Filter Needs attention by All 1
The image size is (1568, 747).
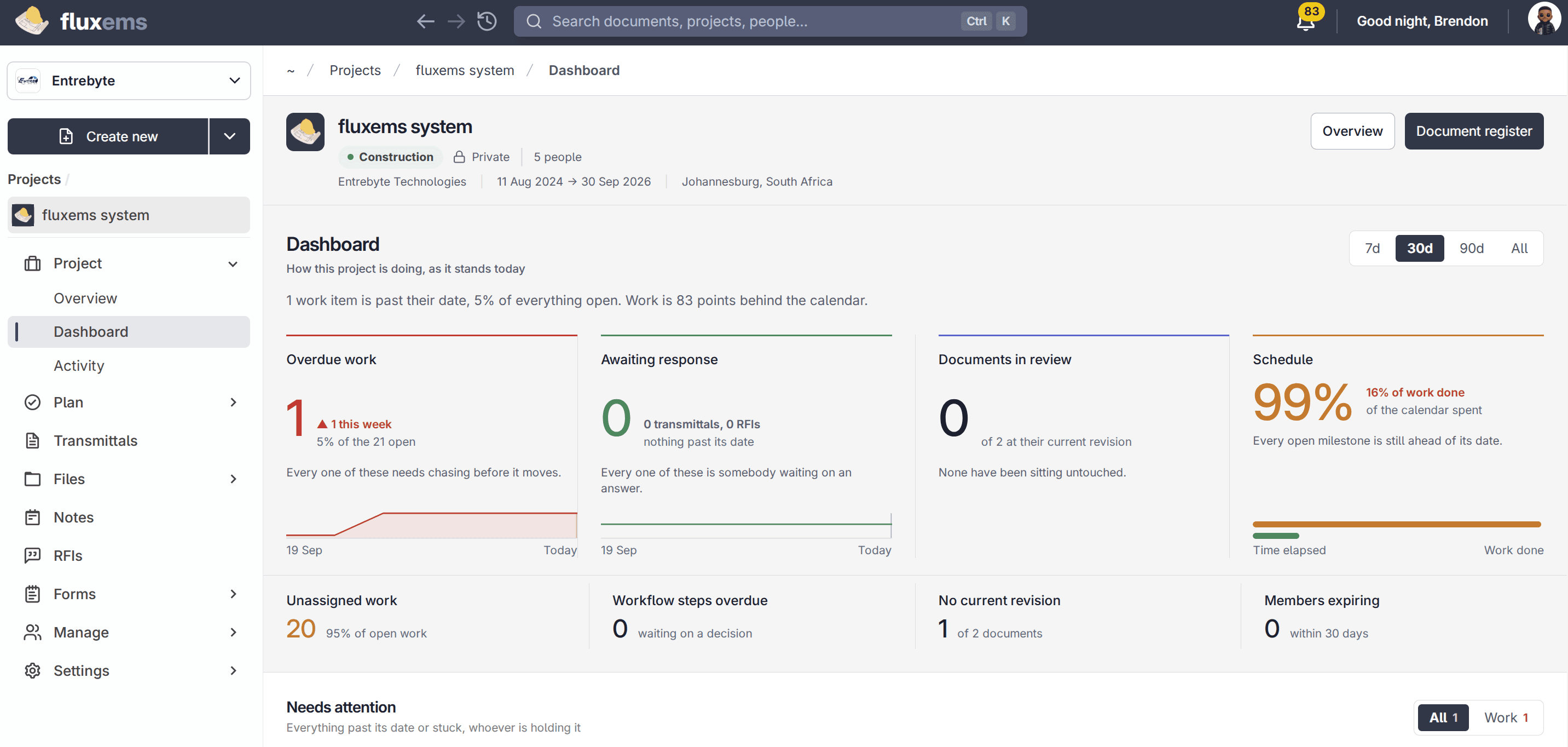point(1443,717)
